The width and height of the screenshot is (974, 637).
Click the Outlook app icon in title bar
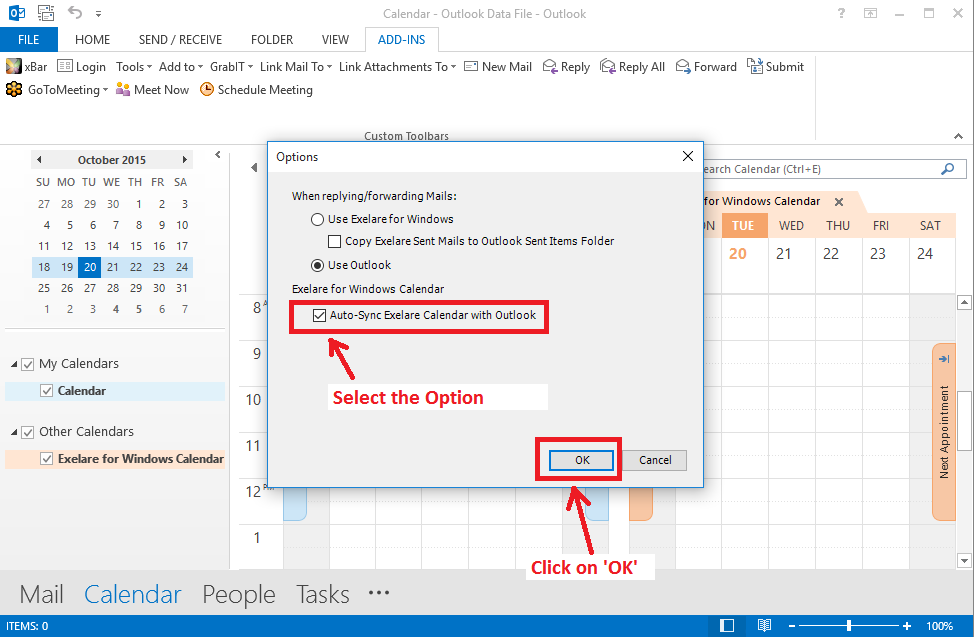(x=17, y=12)
